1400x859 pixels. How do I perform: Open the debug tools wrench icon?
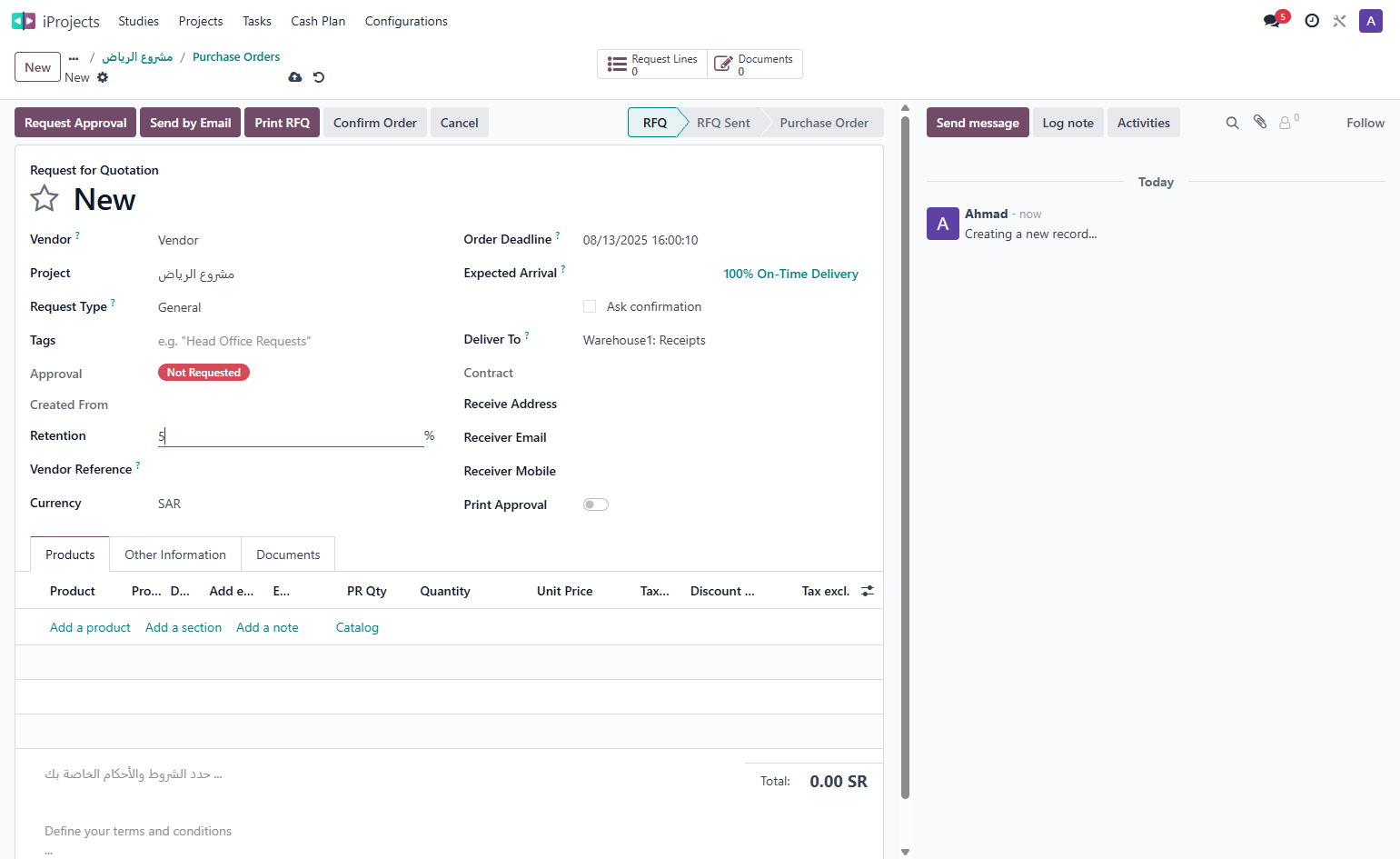1339,21
